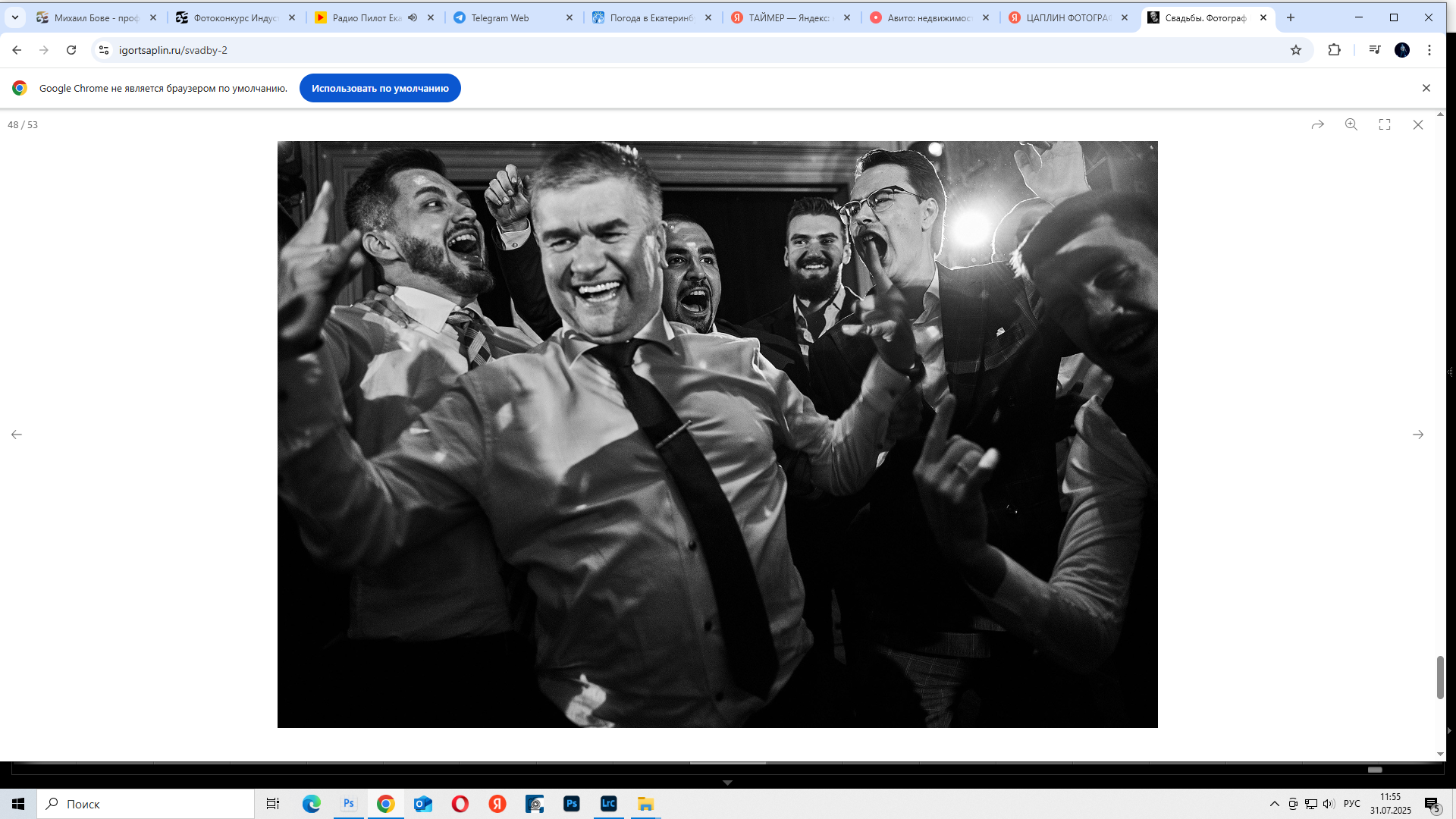Open Chrome three-dot menu
This screenshot has width=1456, height=819.
tap(1429, 50)
